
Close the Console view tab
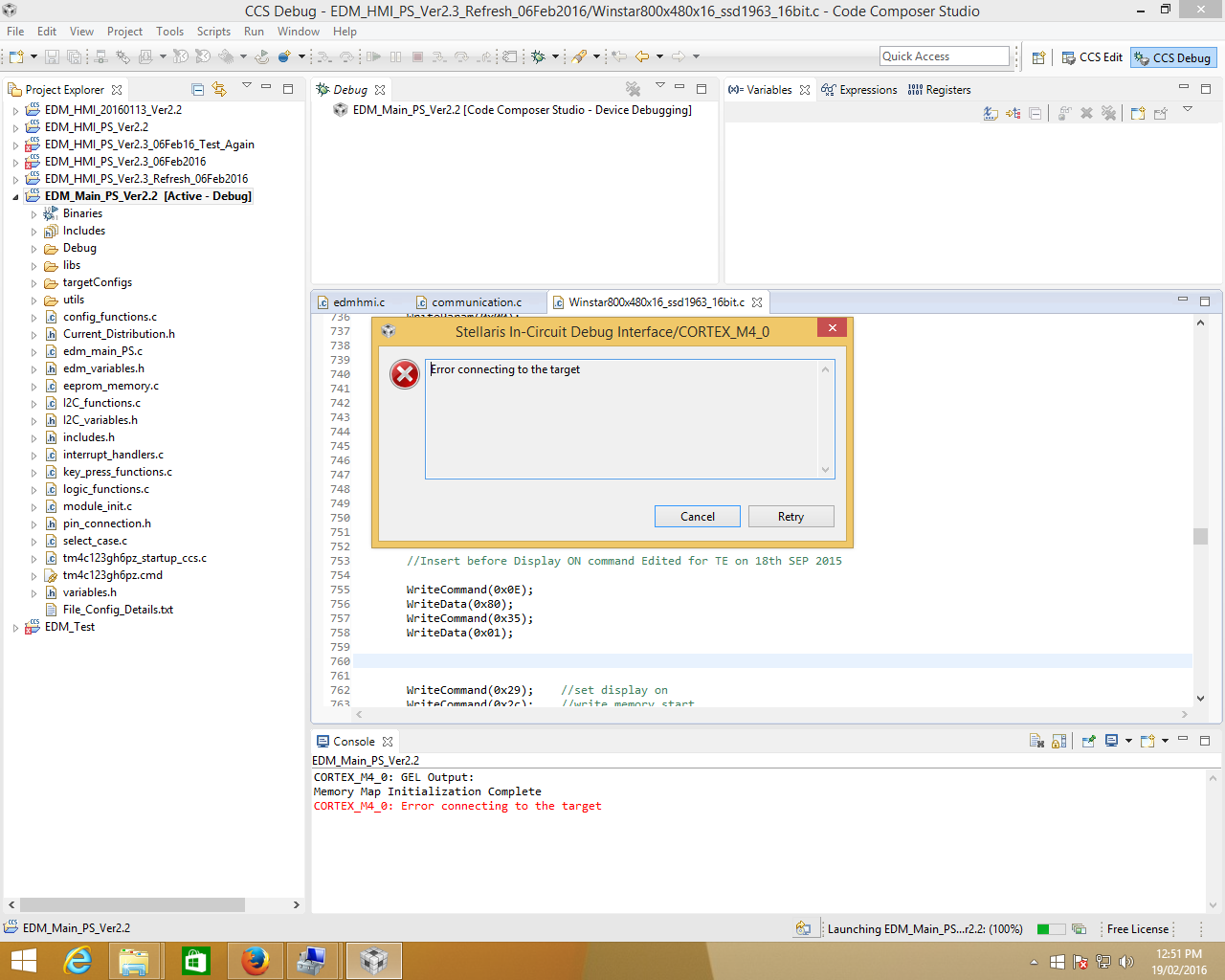(x=388, y=742)
